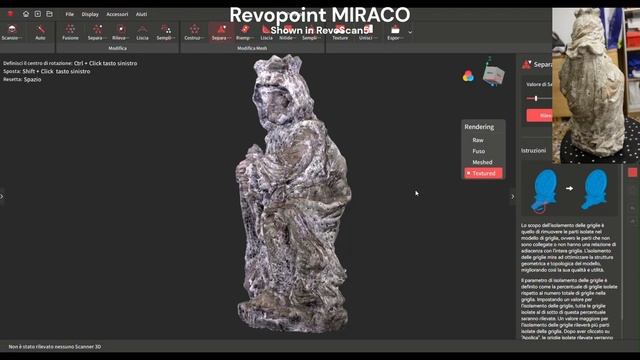Expand the Rileva tool dropdown
This screenshot has width=640, height=360.
coord(128,38)
